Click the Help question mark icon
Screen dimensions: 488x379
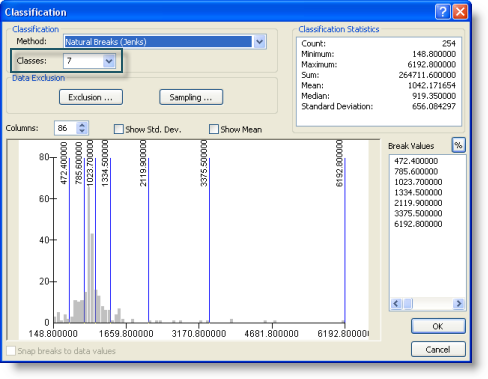pyautogui.click(x=443, y=12)
